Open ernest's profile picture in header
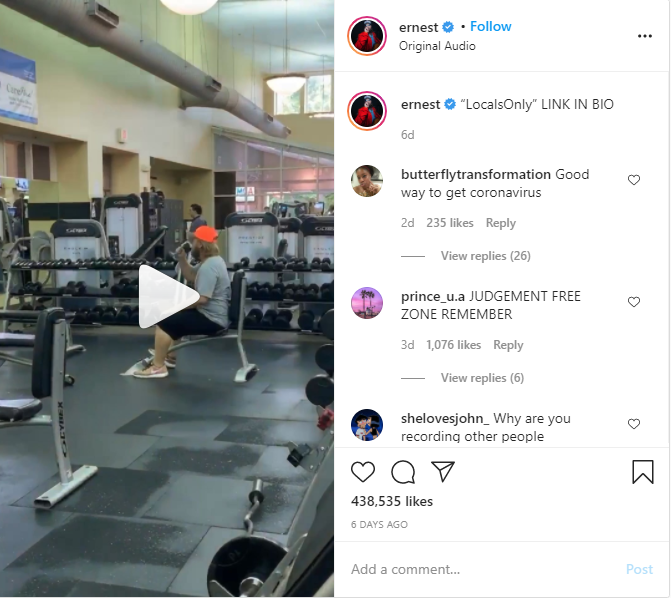Image resolution: width=671 pixels, height=598 pixels. (367, 36)
